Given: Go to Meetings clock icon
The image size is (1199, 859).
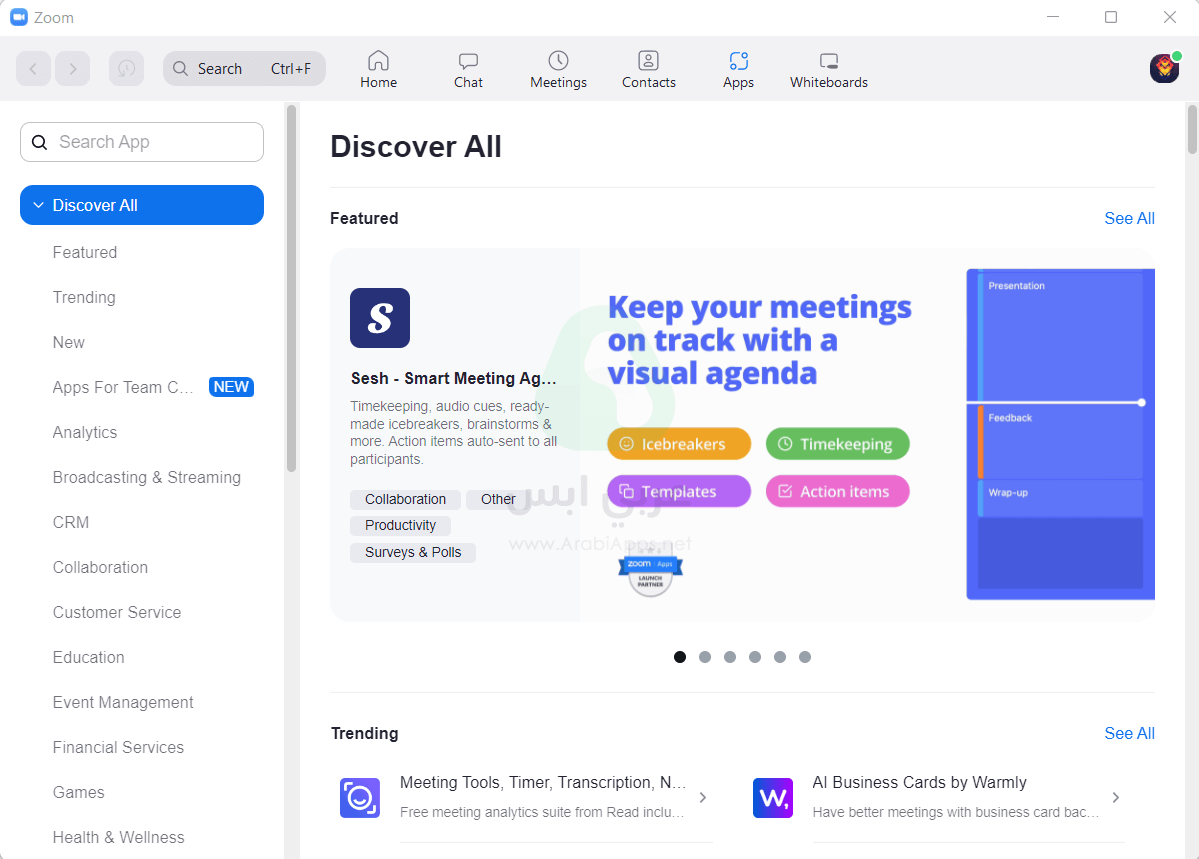Looking at the screenshot, I should tap(558, 60).
